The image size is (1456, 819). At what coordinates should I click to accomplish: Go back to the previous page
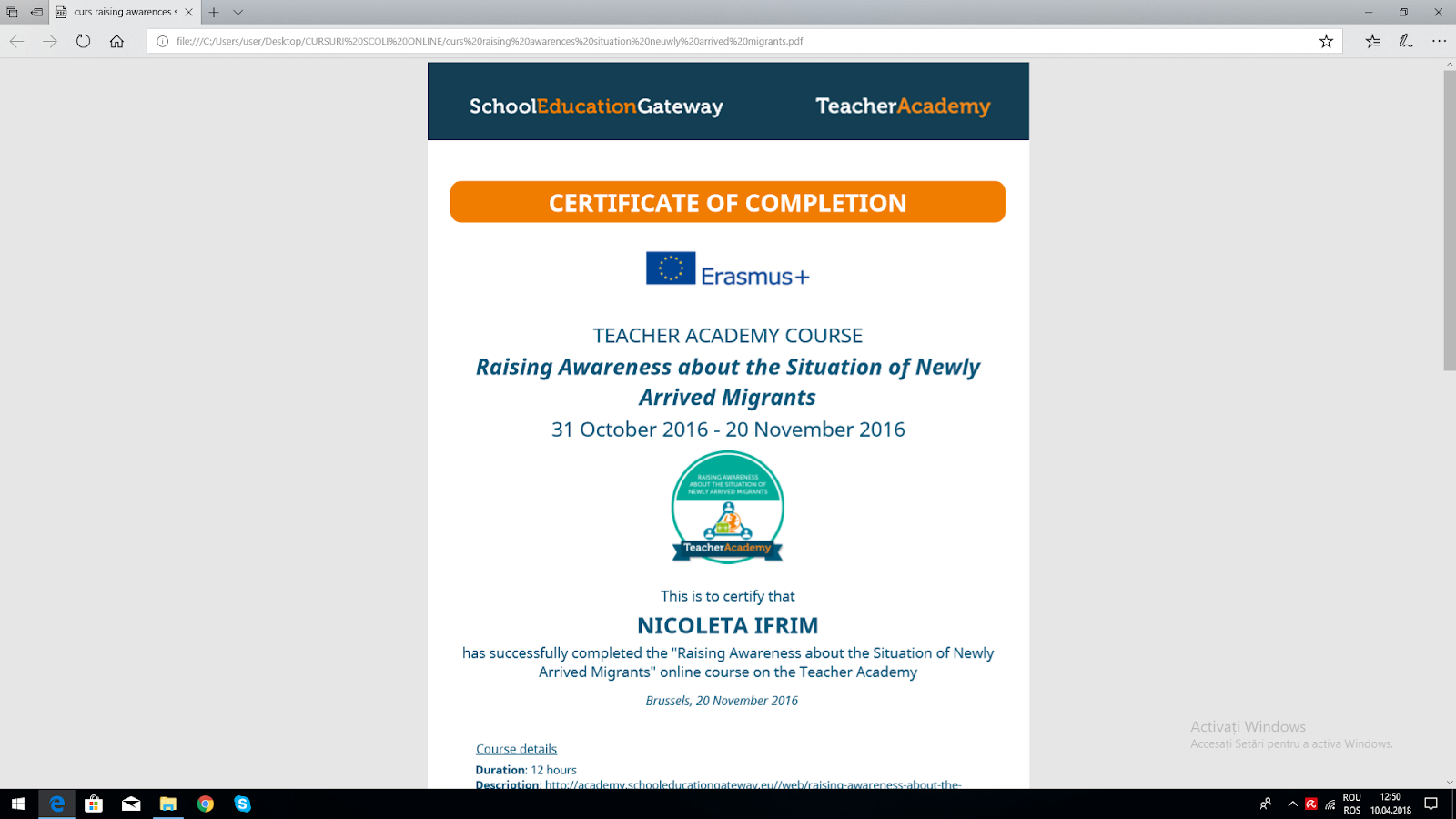[16, 41]
